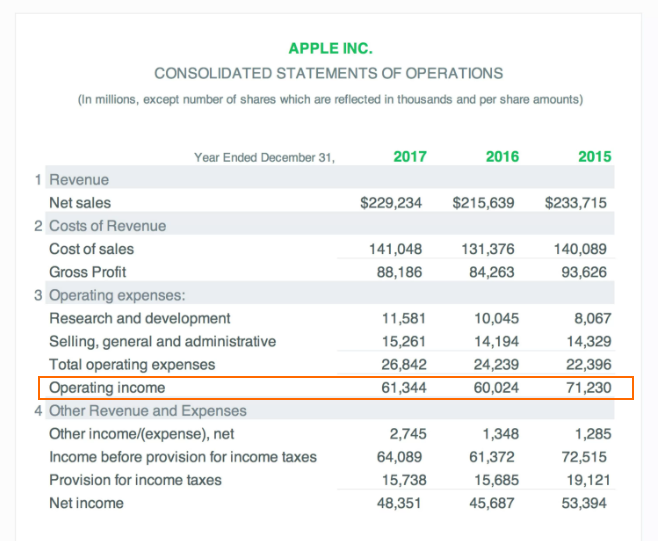Select total operating expenses 24,239

(496, 364)
